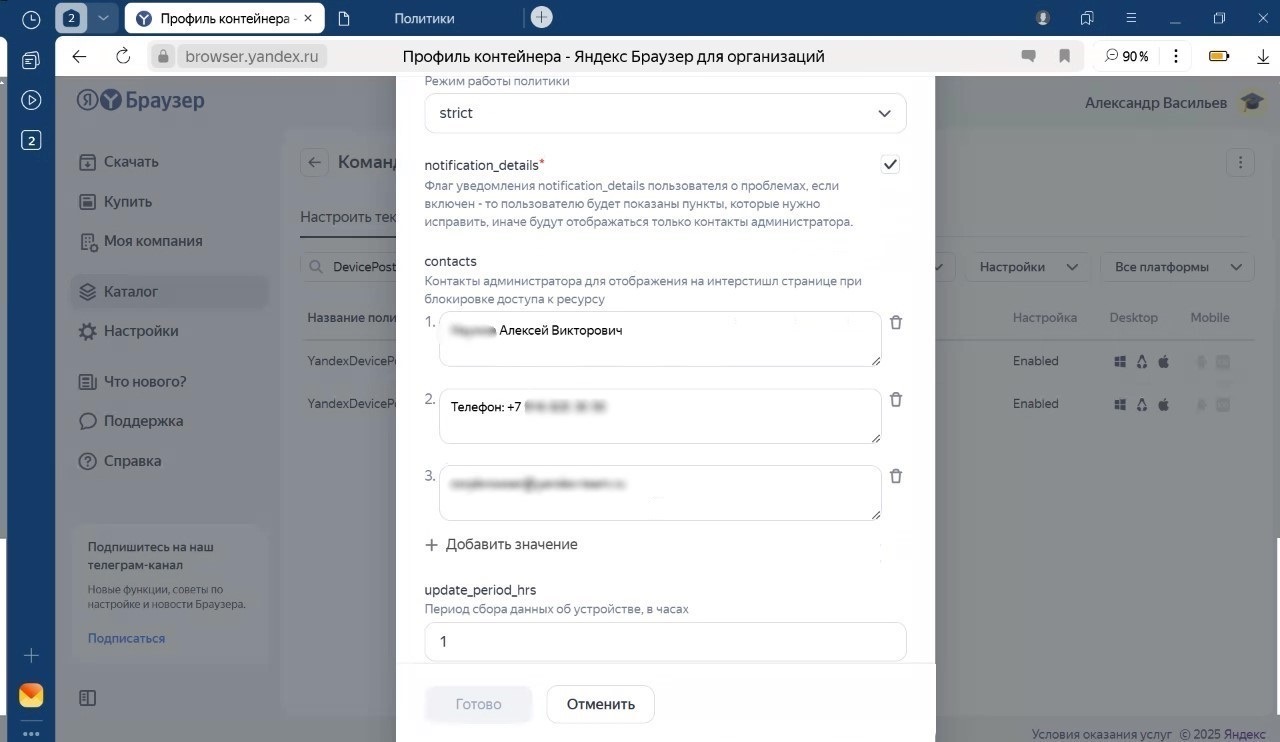Click the site lock security icon

click(x=165, y=57)
